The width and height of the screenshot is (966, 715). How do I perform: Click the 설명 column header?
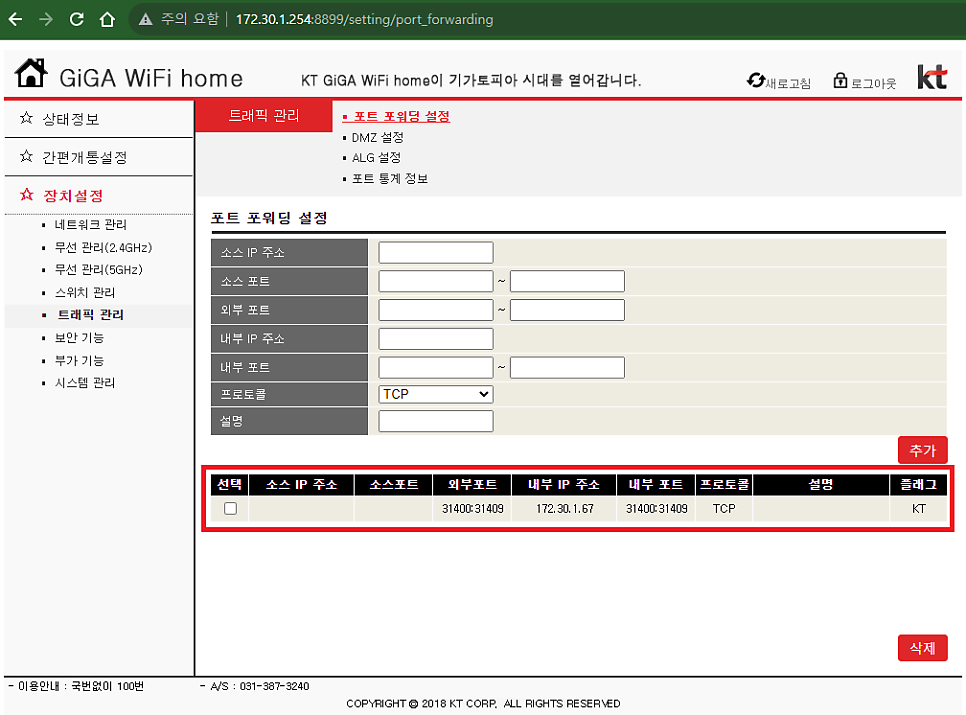coord(821,485)
